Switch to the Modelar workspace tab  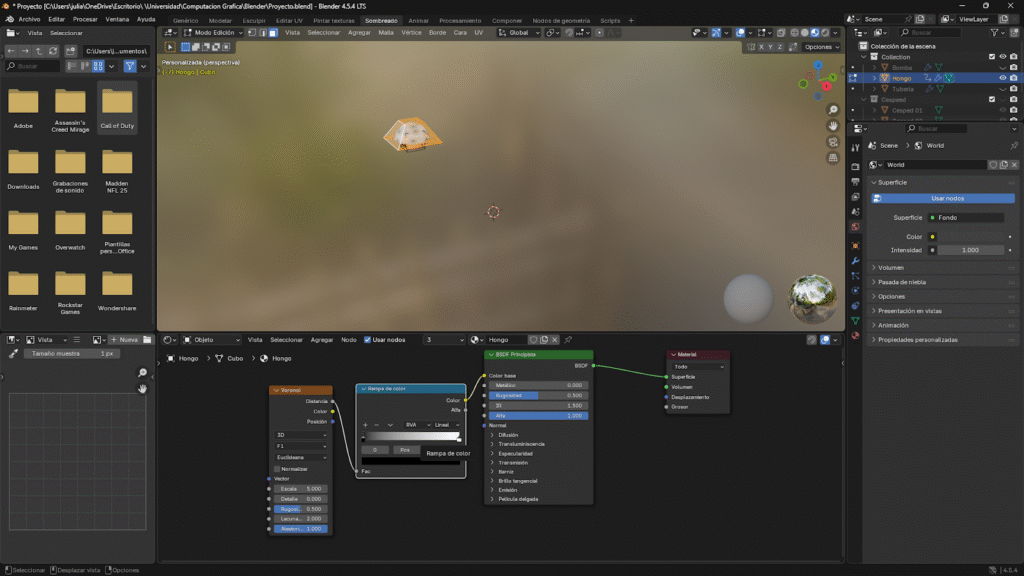[x=220, y=20]
